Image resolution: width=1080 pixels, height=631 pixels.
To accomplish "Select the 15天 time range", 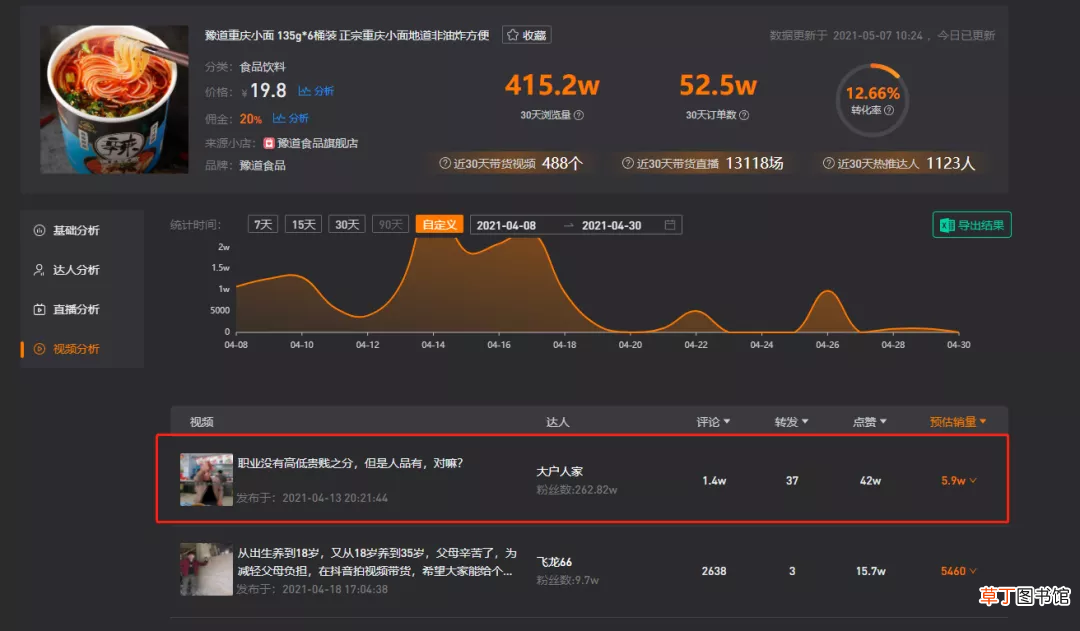I will pyautogui.click(x=303, y=225).
